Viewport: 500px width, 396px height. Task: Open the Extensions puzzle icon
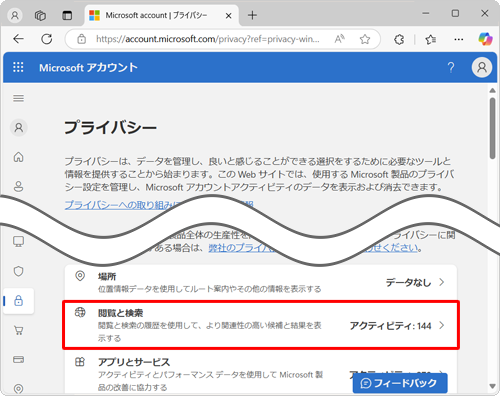click(x=399, y=40)
